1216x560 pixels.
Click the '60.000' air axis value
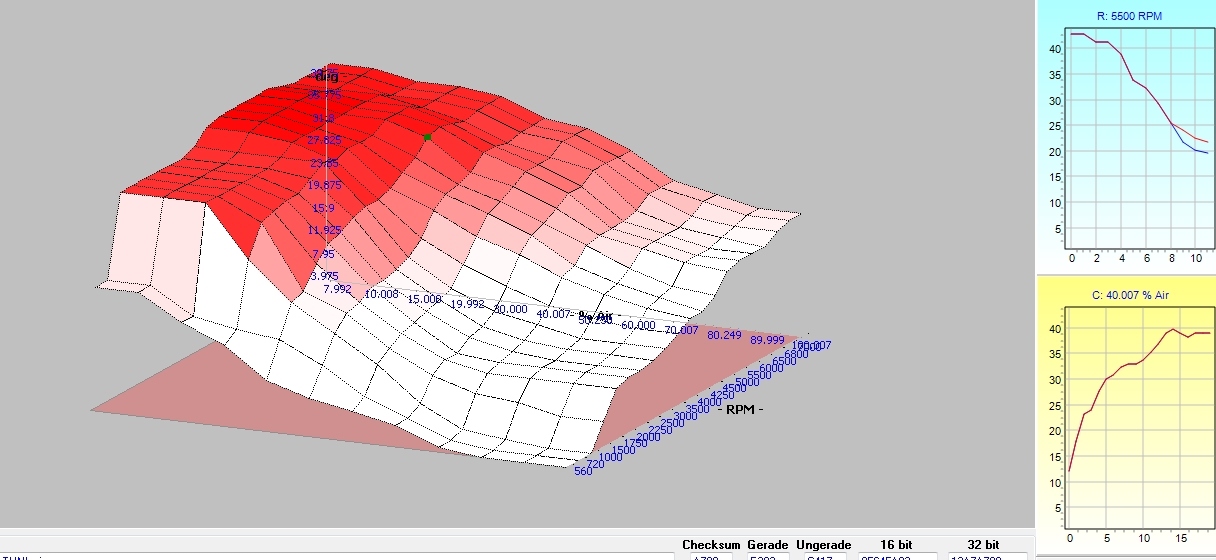tap(638, 325)
